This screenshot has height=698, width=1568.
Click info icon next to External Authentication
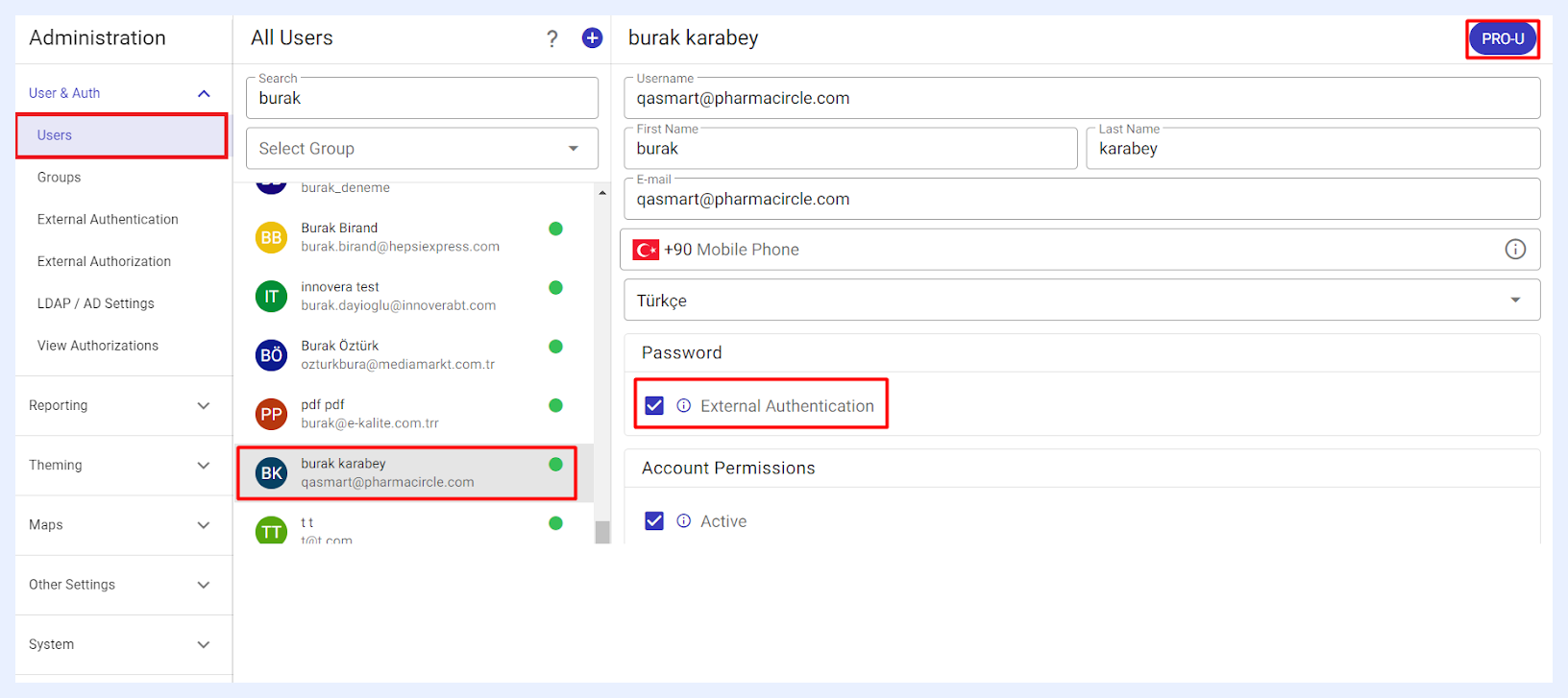coord(684,406)
